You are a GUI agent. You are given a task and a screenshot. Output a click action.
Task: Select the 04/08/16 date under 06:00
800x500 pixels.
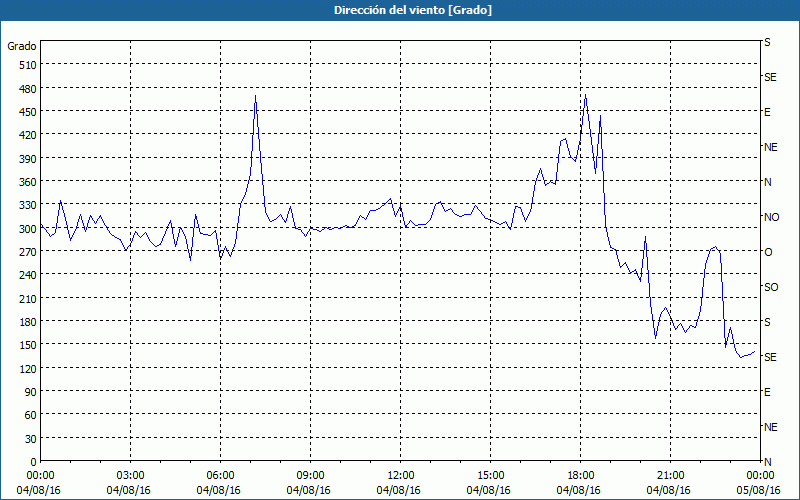218,490
